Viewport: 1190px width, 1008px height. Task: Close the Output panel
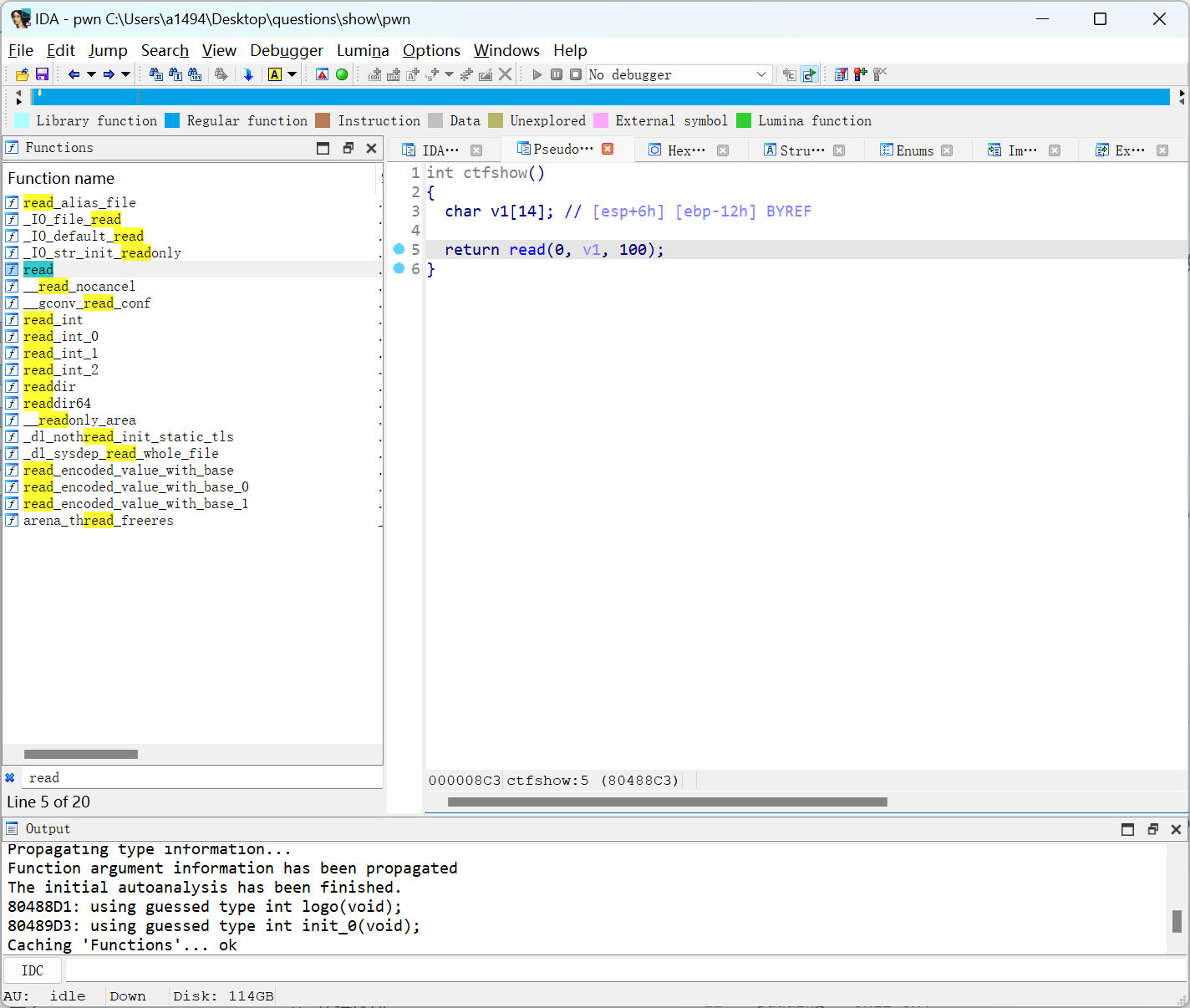tap(1176, 829)
